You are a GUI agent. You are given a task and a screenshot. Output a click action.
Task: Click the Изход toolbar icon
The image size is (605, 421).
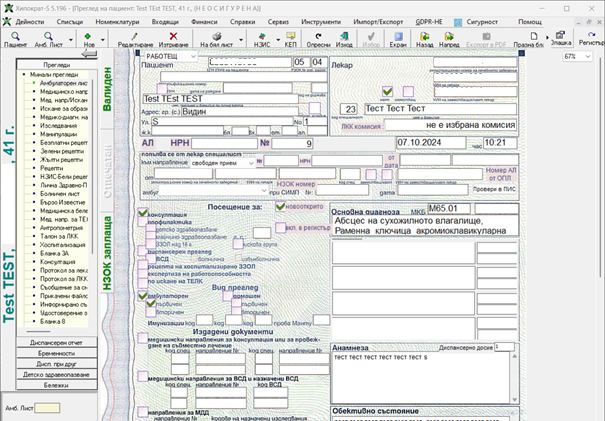(345, 38)
